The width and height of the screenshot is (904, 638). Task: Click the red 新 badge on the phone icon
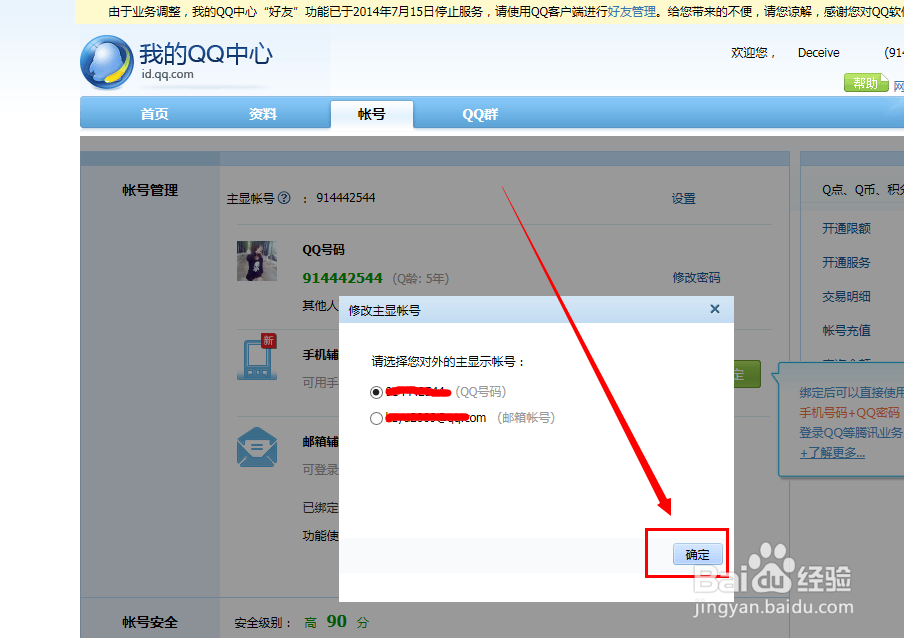269,340
